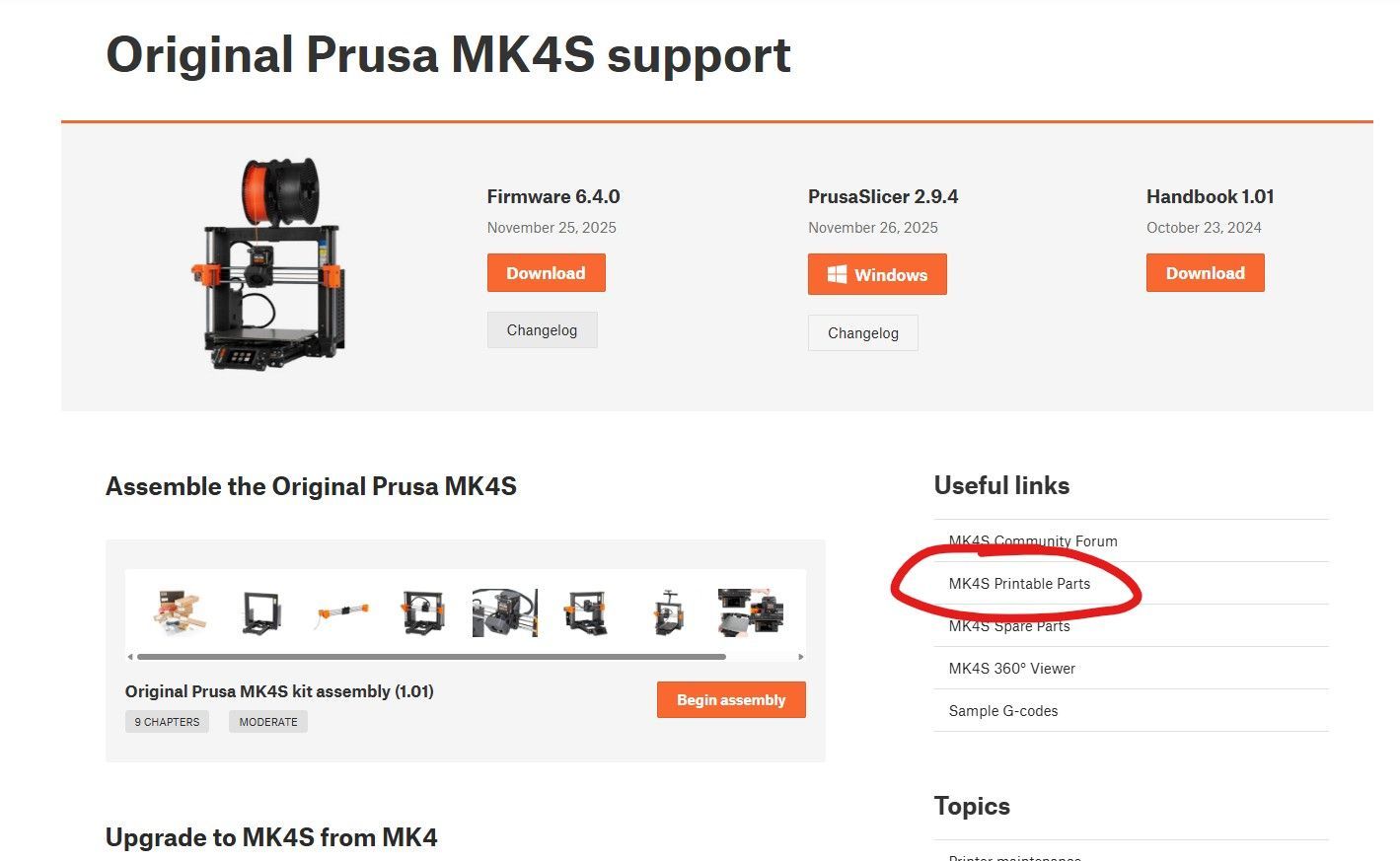Click the assembly carousel horizontal scrollbar
Viewport: 1400px width, 861px height.
click(x=431, y=656)
